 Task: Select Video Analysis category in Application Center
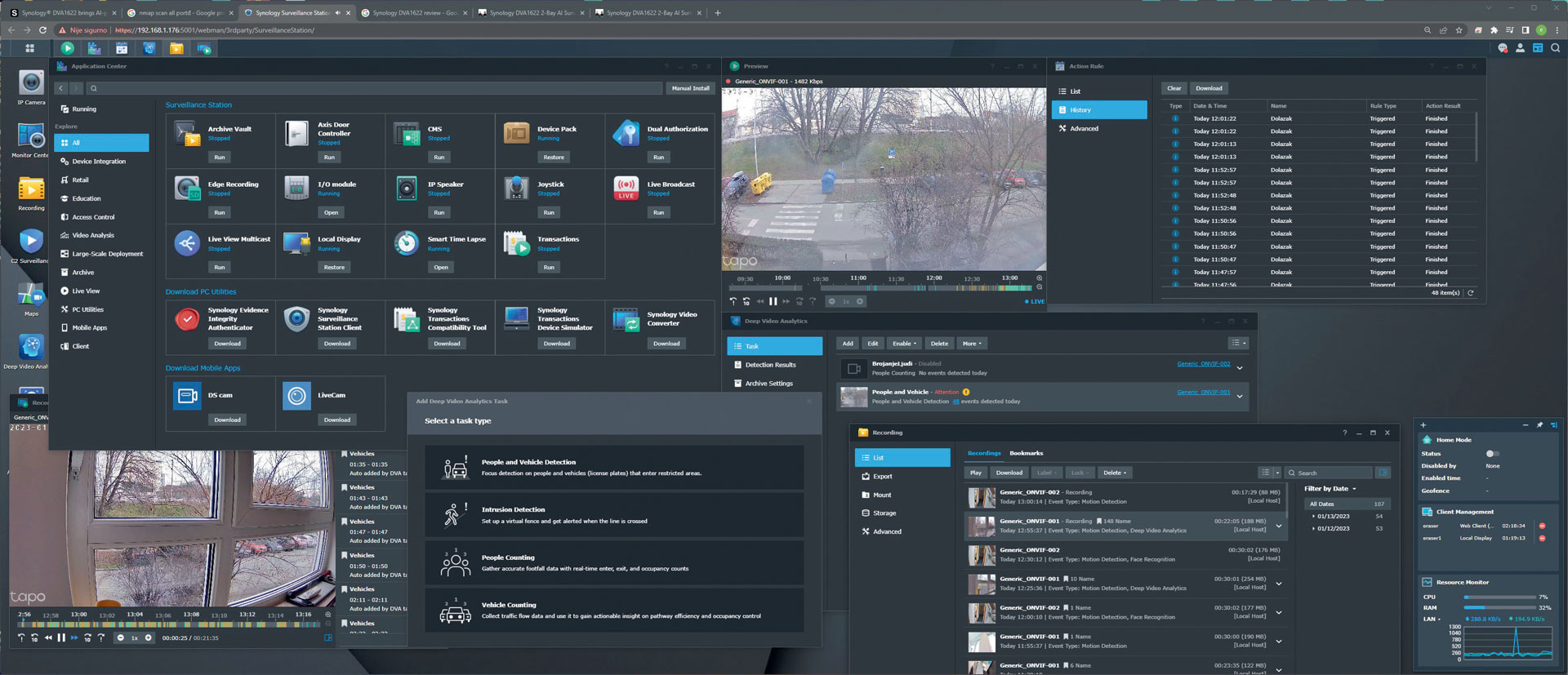pyautogui.click(x=102, y=235)
